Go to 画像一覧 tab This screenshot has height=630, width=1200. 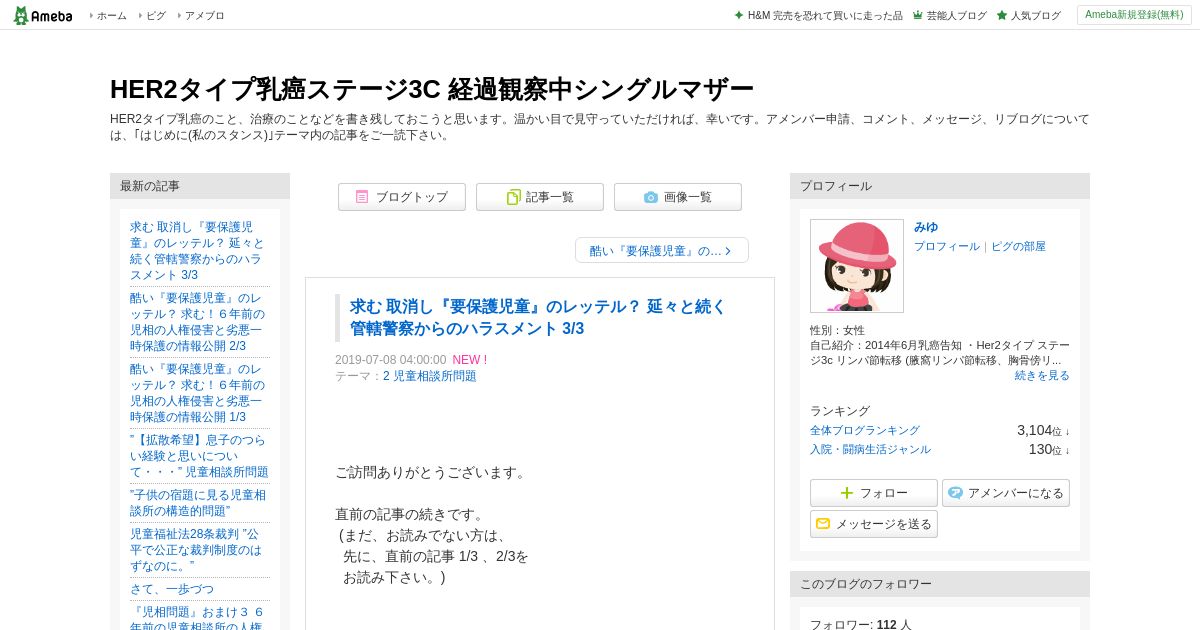click(678, 197)
